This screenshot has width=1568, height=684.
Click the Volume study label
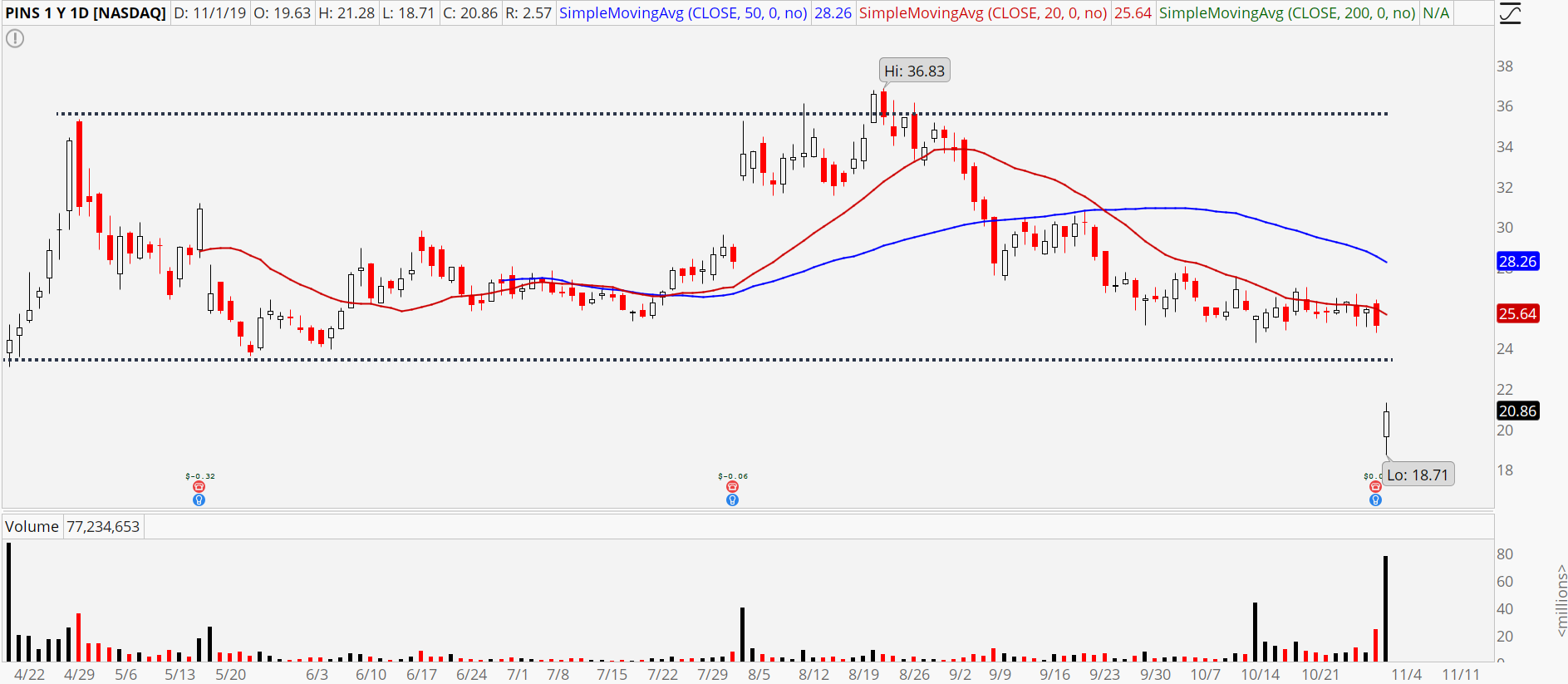[x=32, y=526]
